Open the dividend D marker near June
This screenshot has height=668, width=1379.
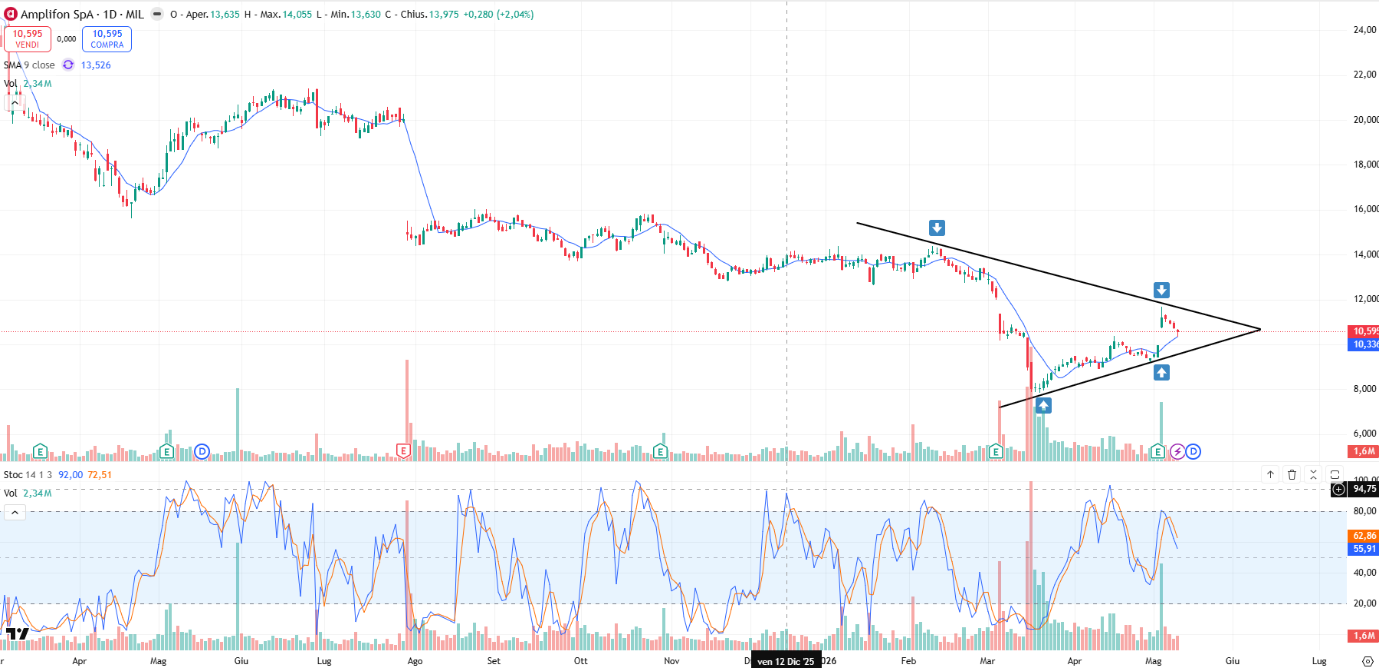tap(201, 451)
